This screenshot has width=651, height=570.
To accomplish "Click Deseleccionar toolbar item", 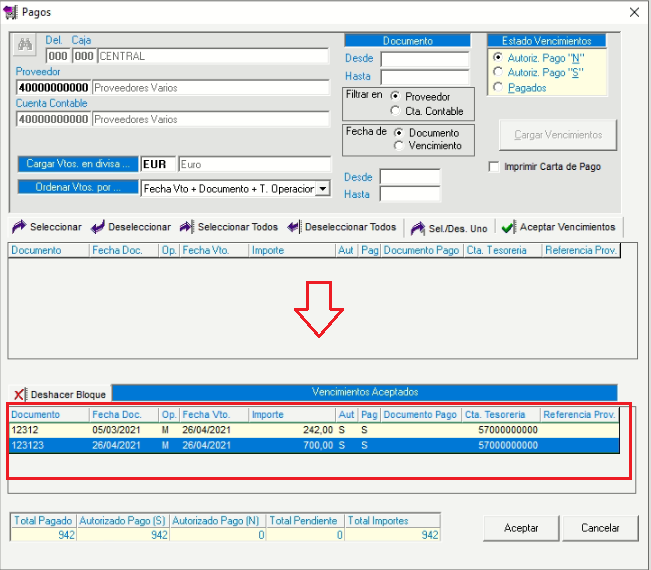I will click(x=131, y=227).
